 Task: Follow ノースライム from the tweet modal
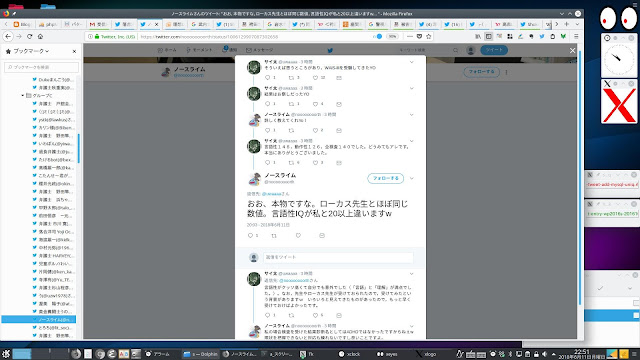pyautogui.click(x=385, y=178)
